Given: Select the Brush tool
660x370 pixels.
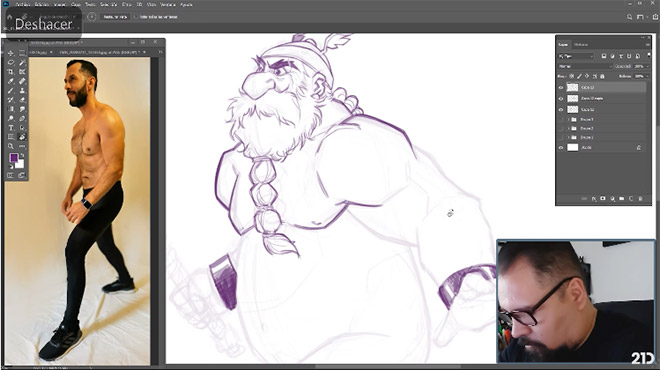Looking at the screenshot, I should (11, 91).
